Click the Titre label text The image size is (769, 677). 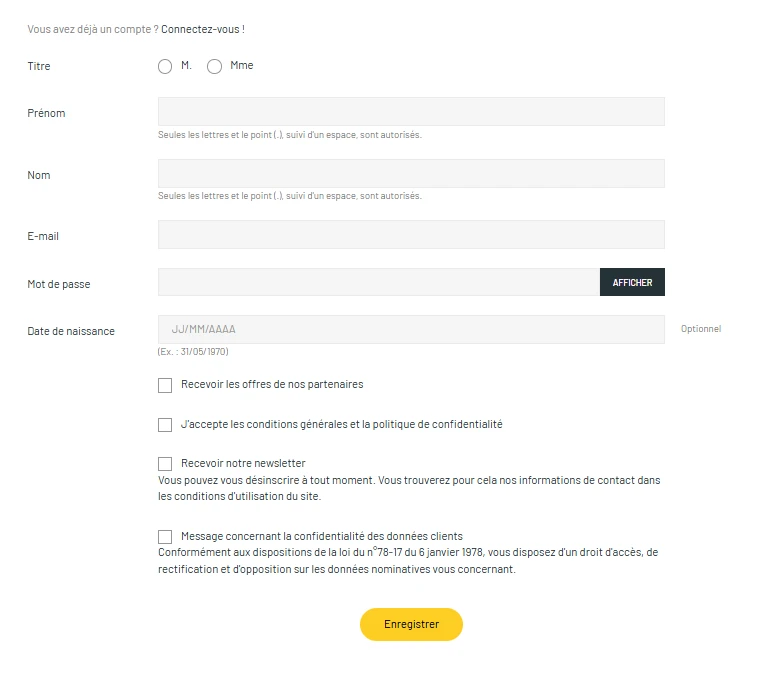click(39, 67)
